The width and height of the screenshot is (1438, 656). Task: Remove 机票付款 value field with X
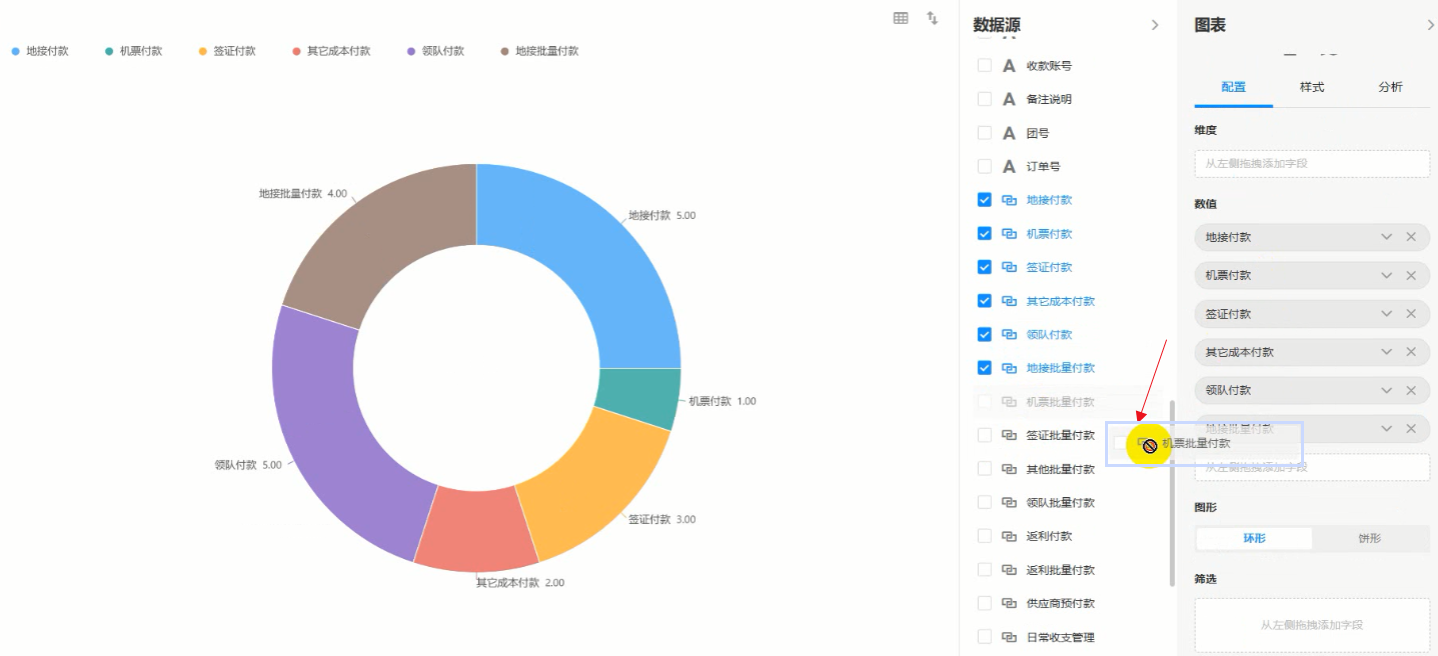pyautogui.click(x=1411, y=275)
